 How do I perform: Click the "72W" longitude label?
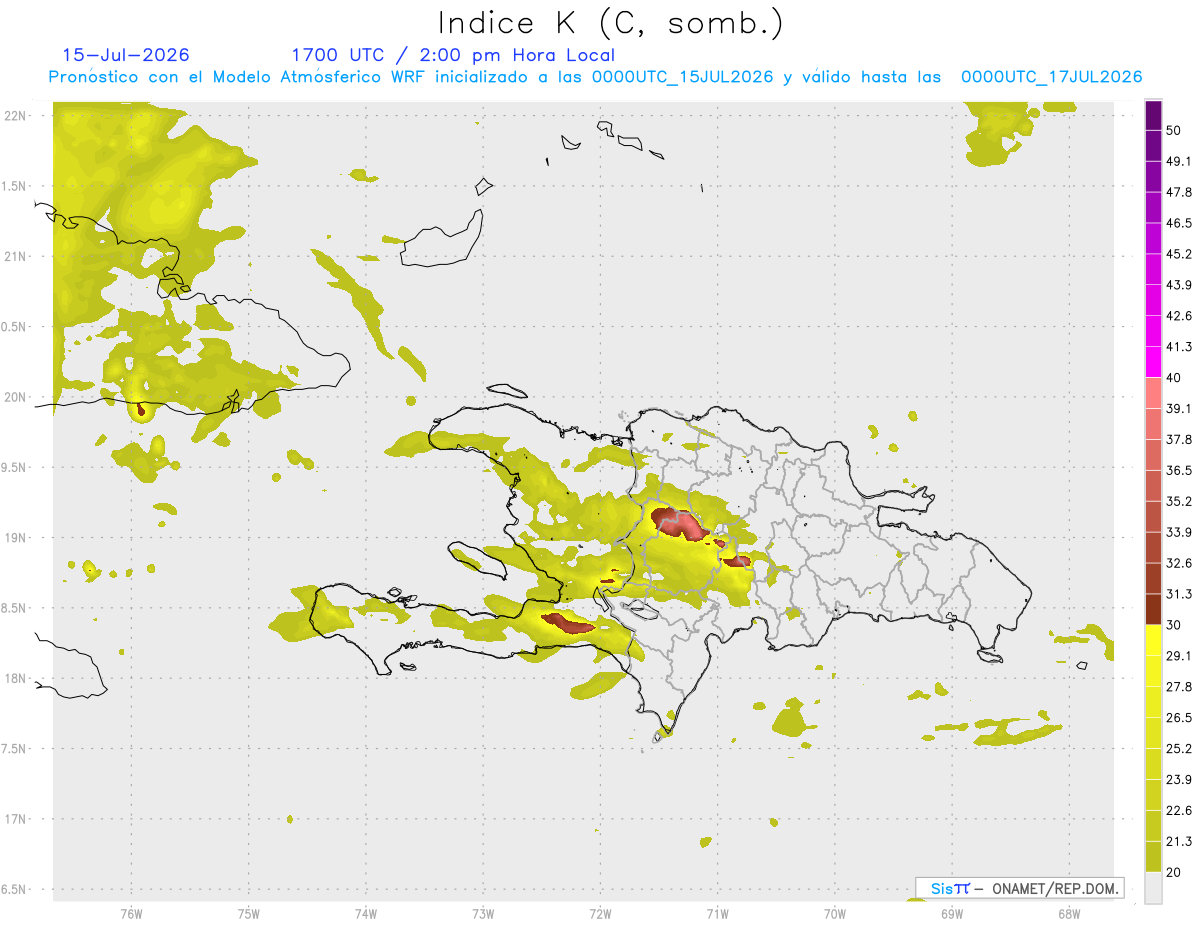[x=600, y=914]
